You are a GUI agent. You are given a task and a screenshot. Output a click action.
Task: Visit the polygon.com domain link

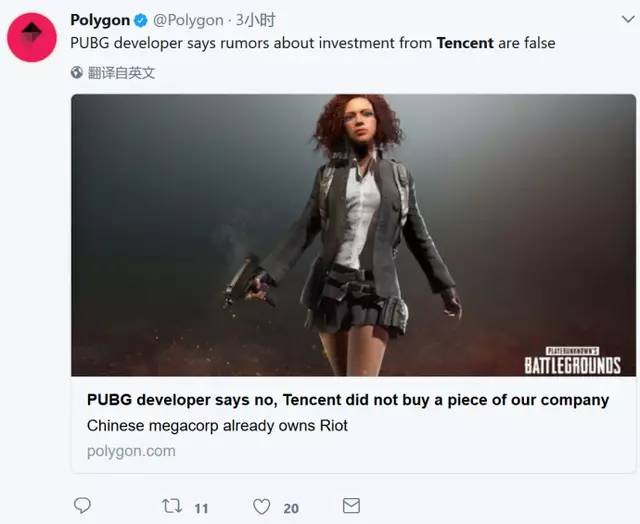click(x=131, y=451)
